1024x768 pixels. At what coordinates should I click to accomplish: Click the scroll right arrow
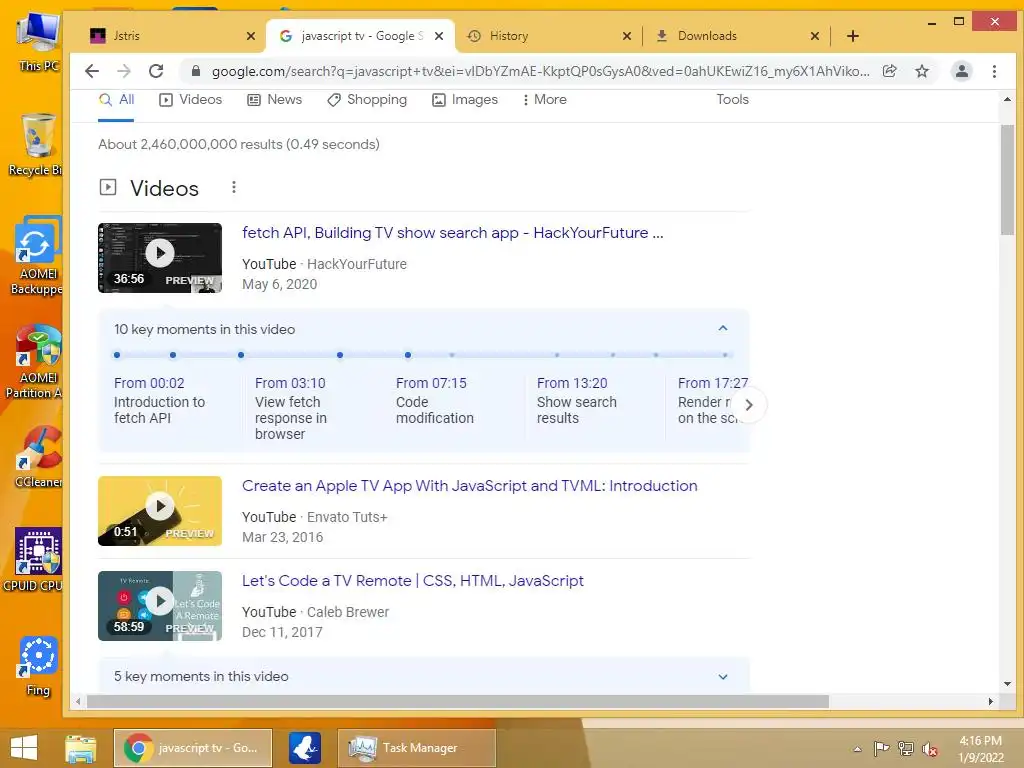(x=991, y=701)
